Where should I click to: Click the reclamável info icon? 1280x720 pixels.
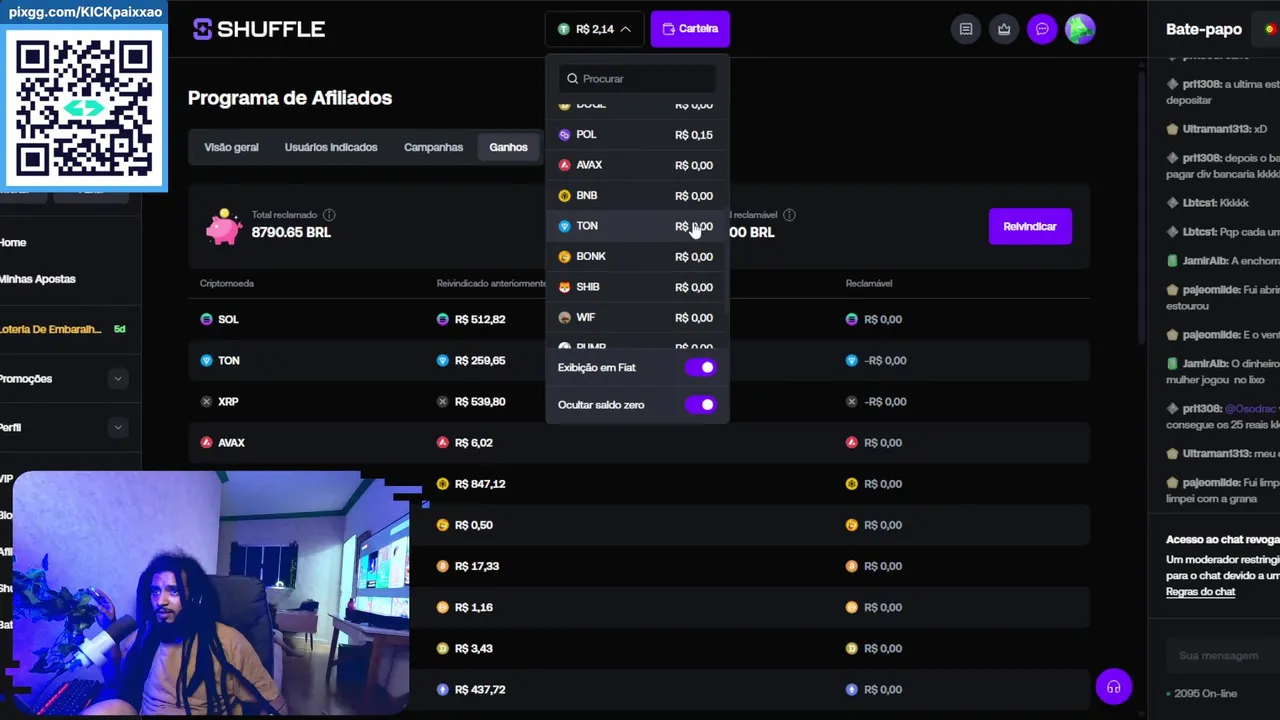(x=789, y=215)
